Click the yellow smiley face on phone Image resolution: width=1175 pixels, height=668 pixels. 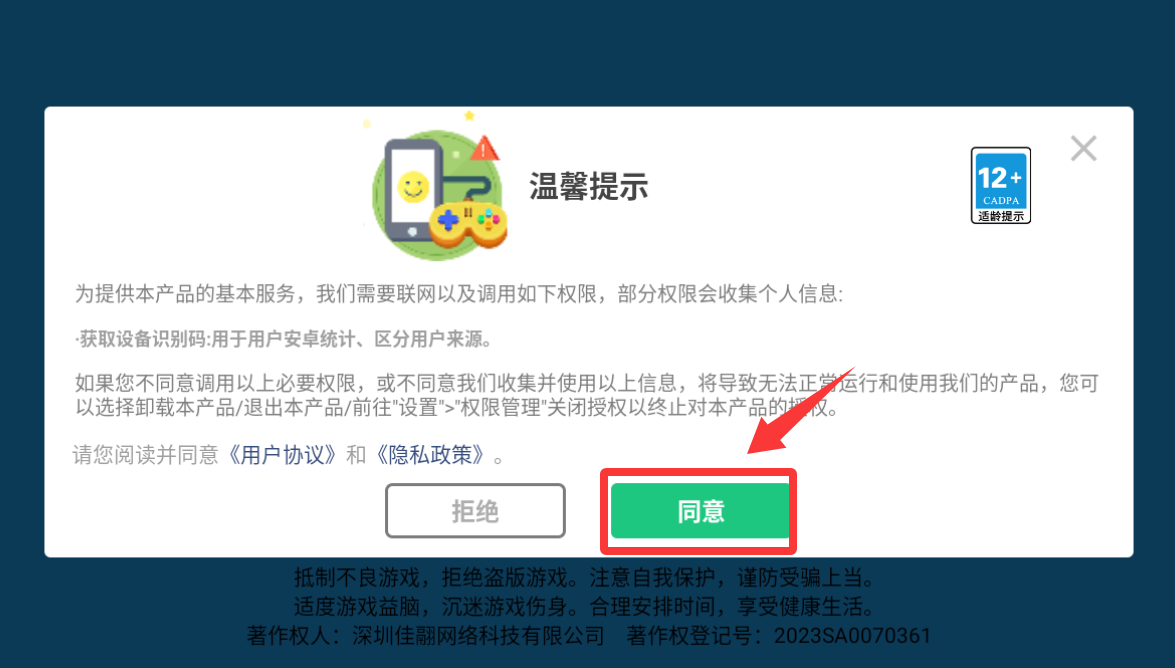(x=413, y=186)
